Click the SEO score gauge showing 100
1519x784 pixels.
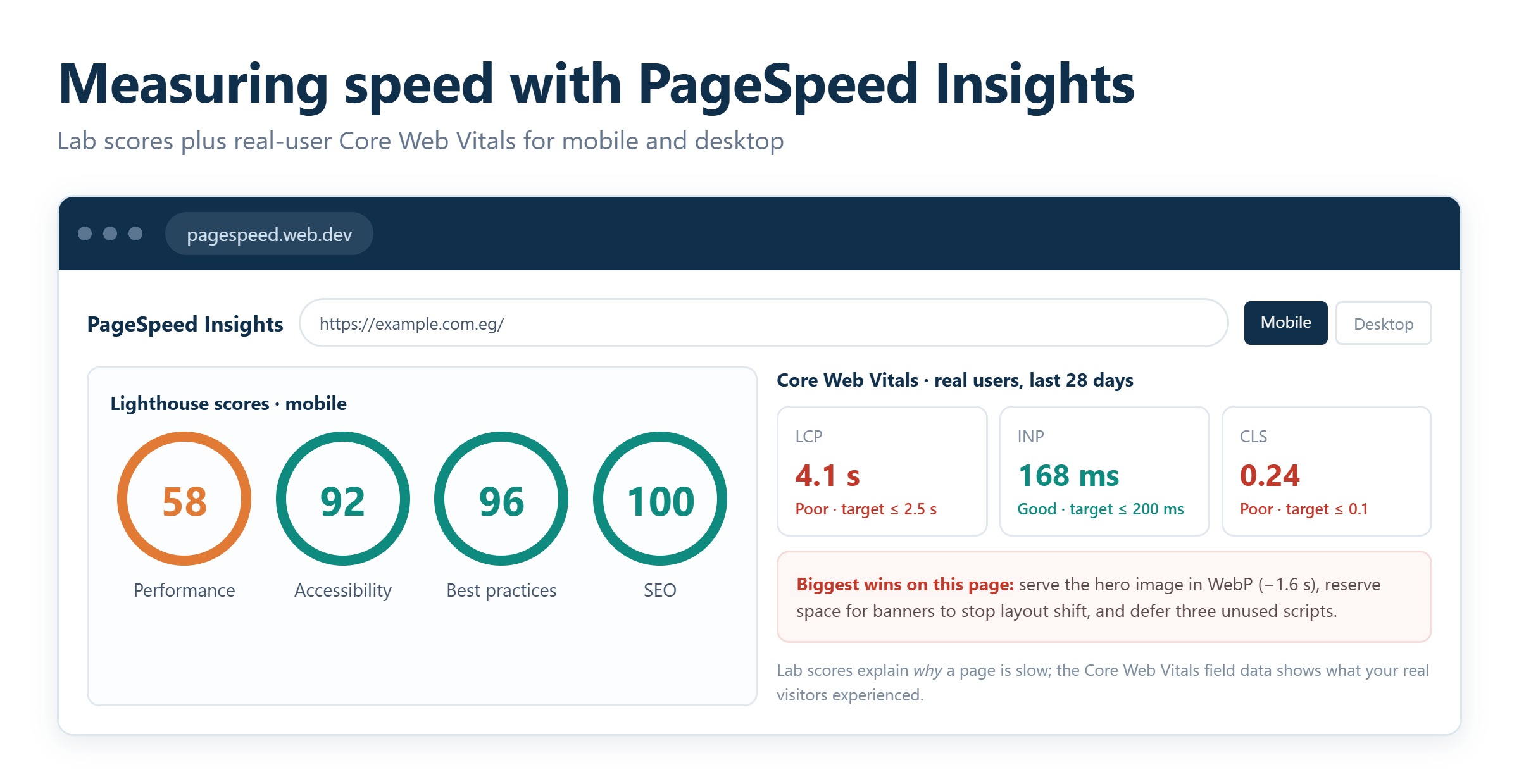coord(660,499)
